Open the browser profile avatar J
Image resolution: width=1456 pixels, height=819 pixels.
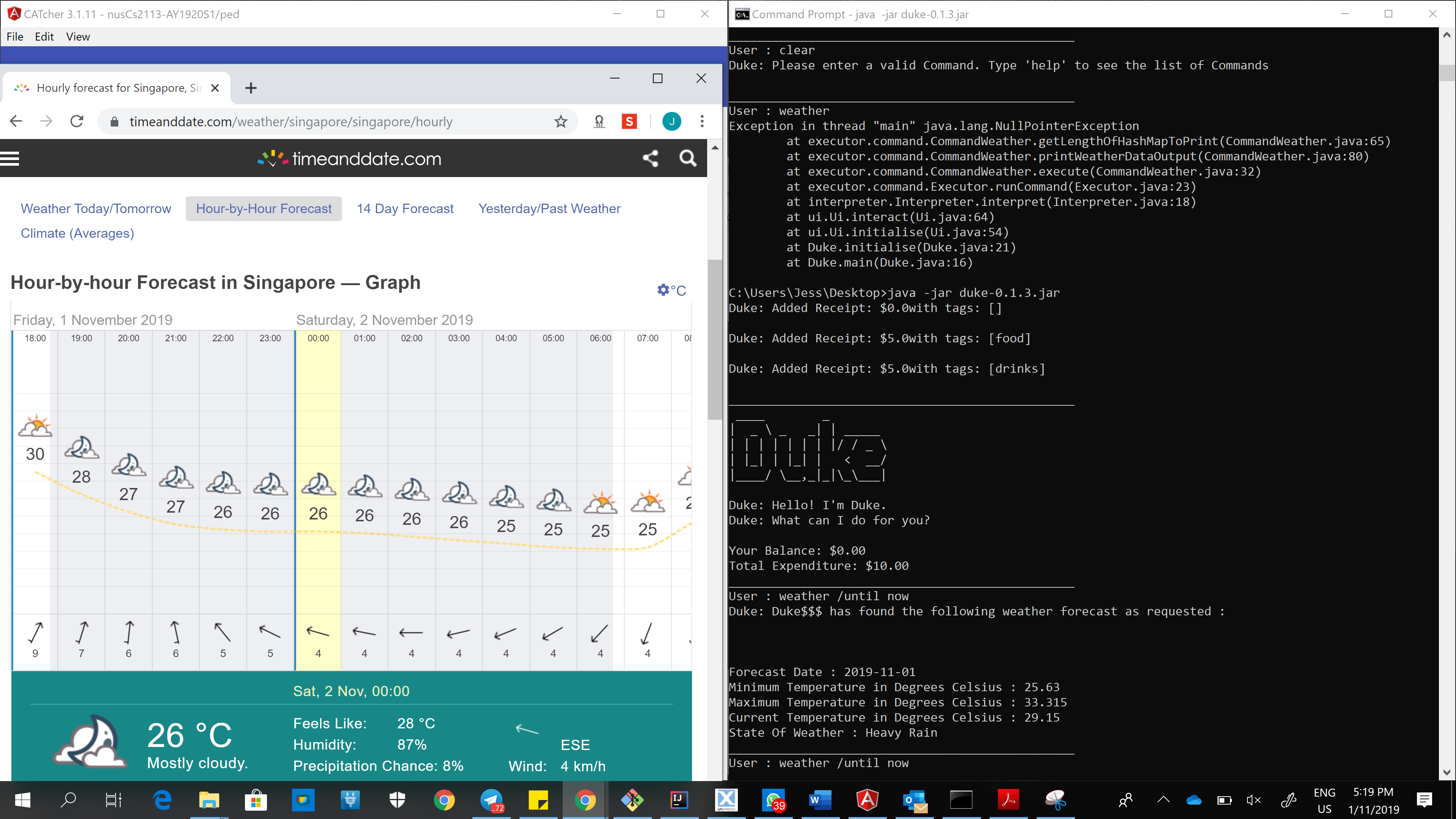click(x=672, y=121)
